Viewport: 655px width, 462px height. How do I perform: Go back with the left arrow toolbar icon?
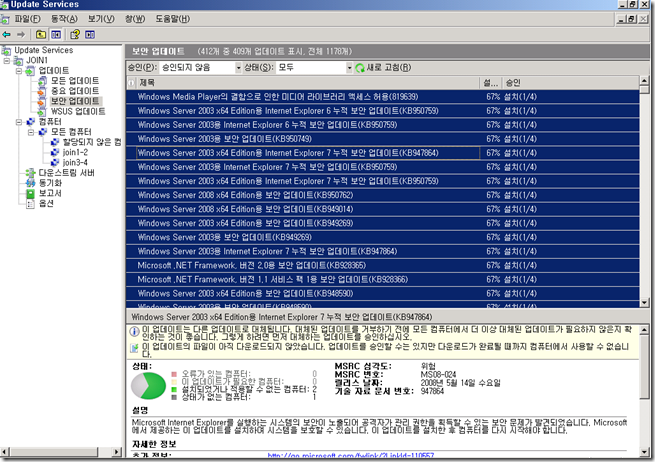coord(6,35)
